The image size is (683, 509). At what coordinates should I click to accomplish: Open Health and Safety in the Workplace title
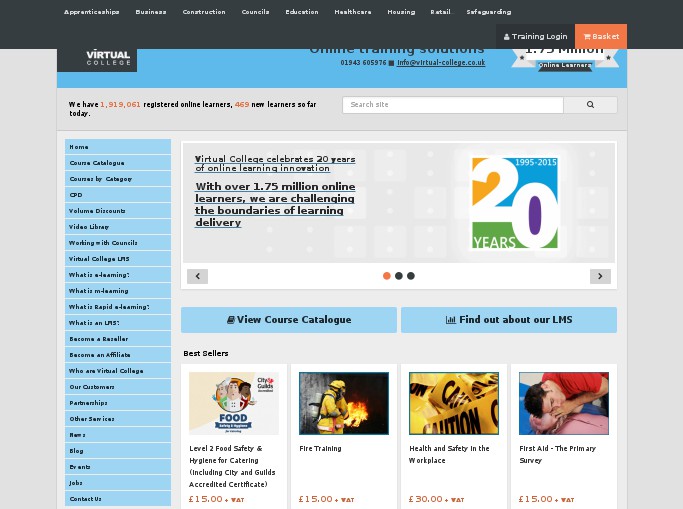(x=449, y=455)
